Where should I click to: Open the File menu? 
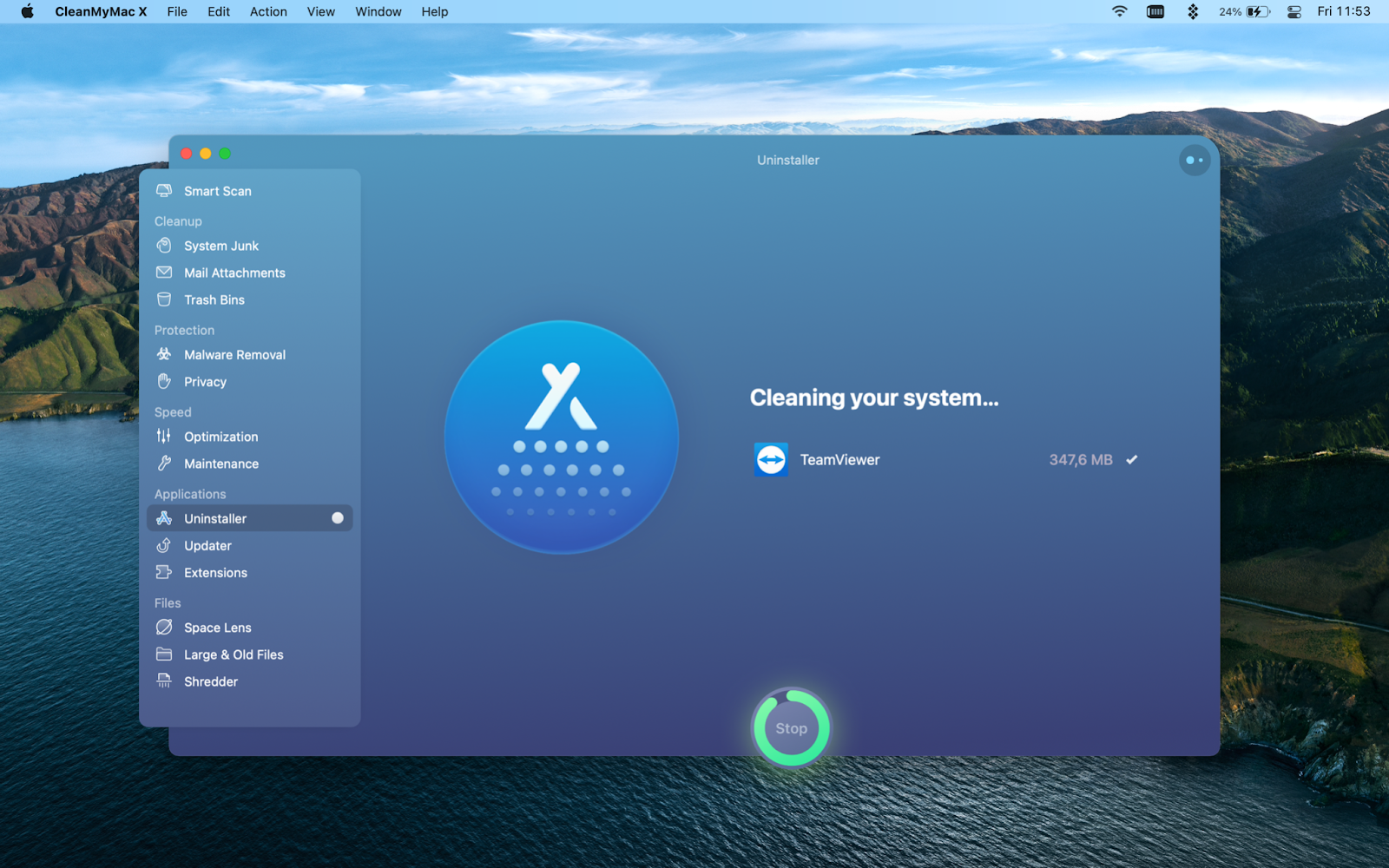pyautogui.click(x=177, y=11)
